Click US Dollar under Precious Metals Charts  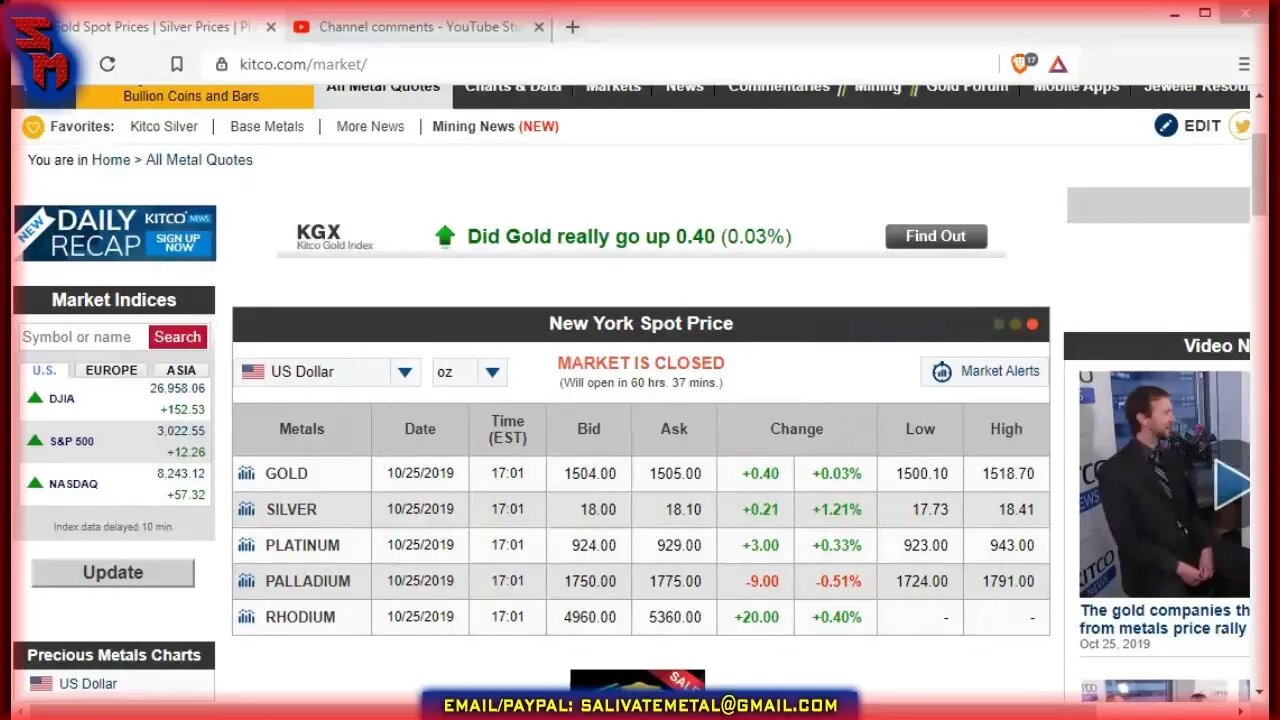(88, 684)
